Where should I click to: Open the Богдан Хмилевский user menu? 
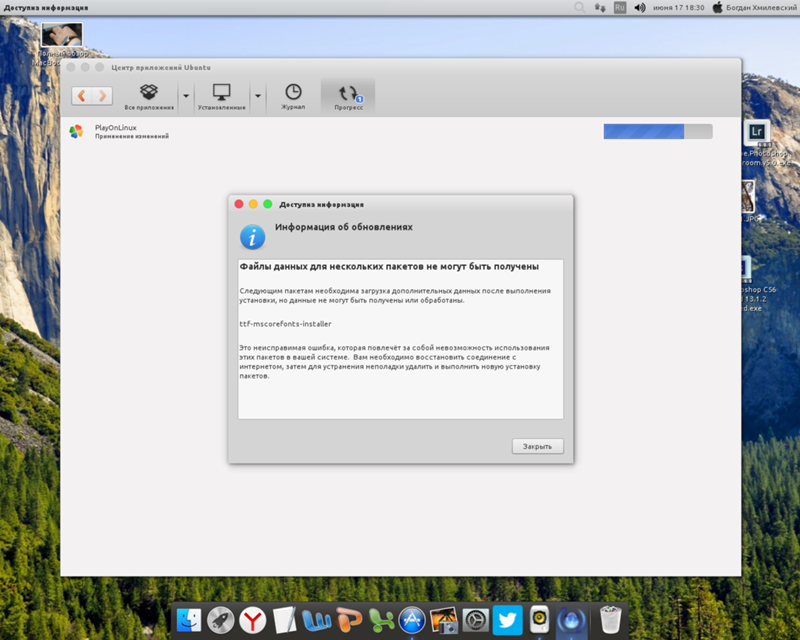click(x=755, y=7)
